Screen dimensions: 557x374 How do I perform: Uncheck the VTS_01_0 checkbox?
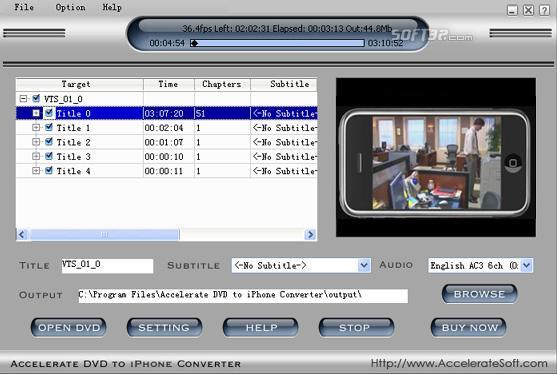click(36, 98)
